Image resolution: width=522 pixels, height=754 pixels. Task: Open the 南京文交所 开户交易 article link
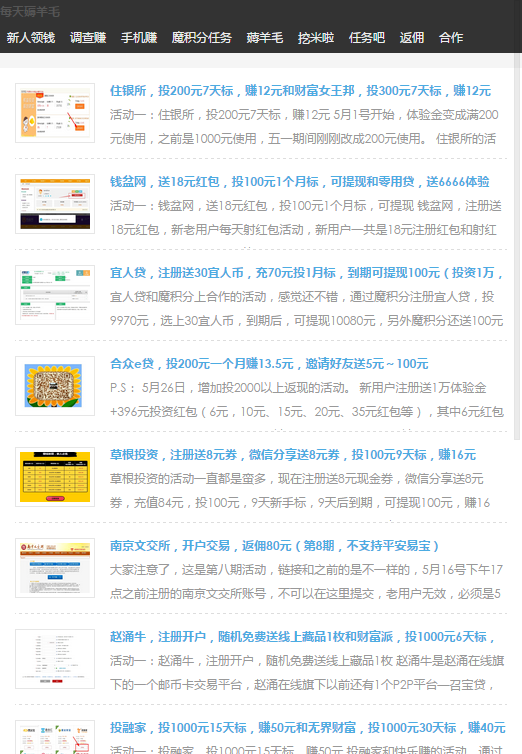[x=274, y=545]
